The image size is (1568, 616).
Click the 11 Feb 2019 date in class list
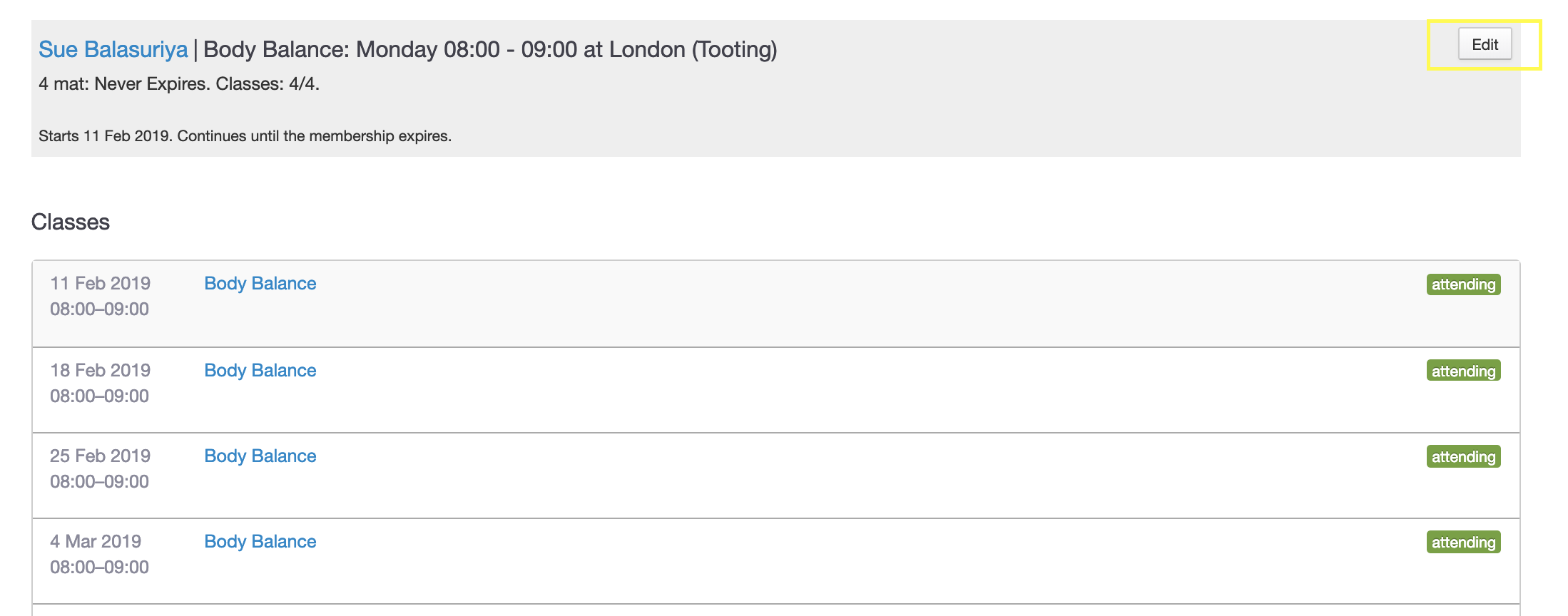[100, 283]
